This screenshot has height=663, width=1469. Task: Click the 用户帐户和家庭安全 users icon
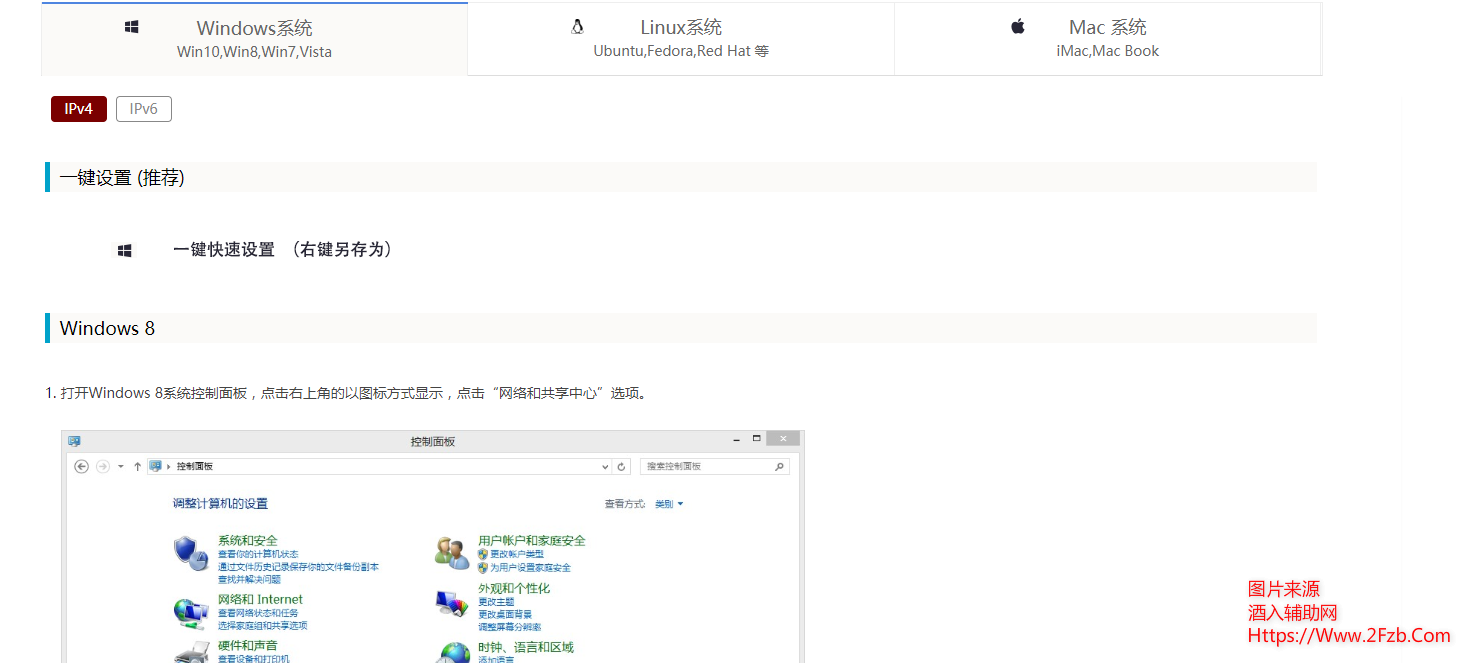[x=453, y=551]
